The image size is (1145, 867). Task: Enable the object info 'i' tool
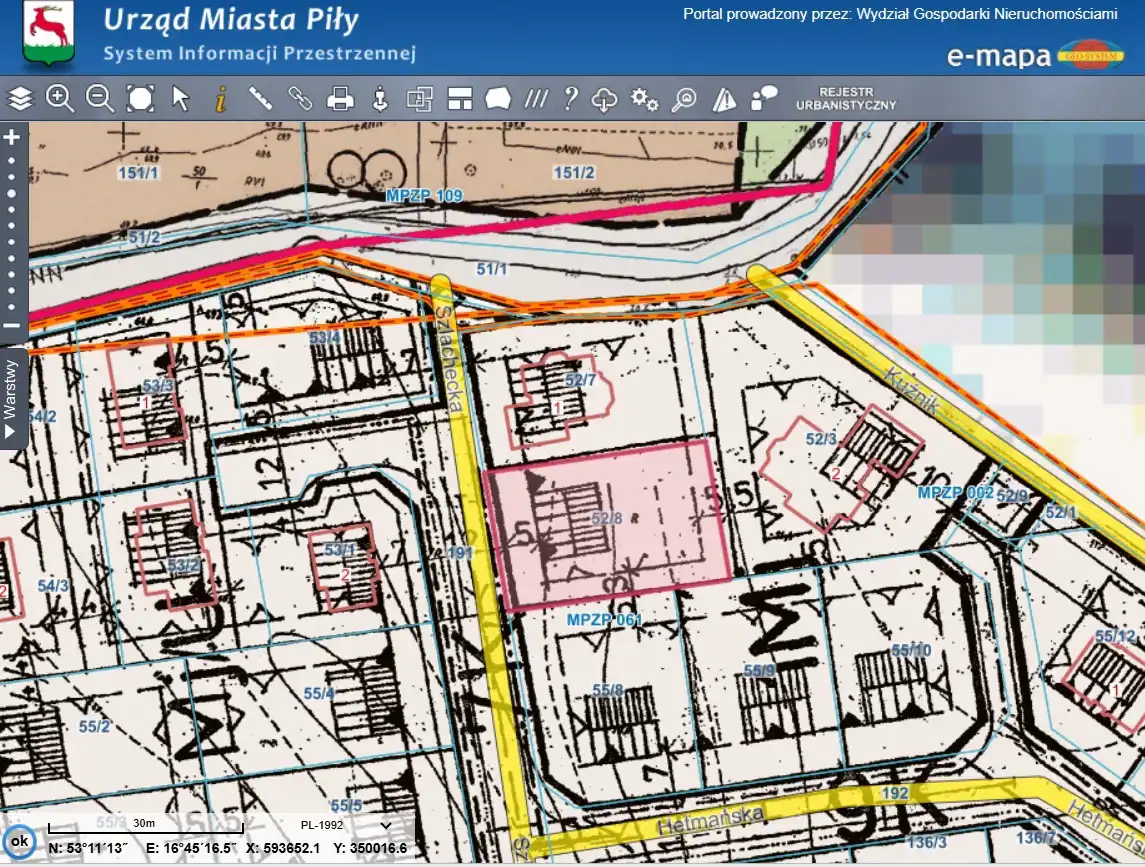pos(221,98)
